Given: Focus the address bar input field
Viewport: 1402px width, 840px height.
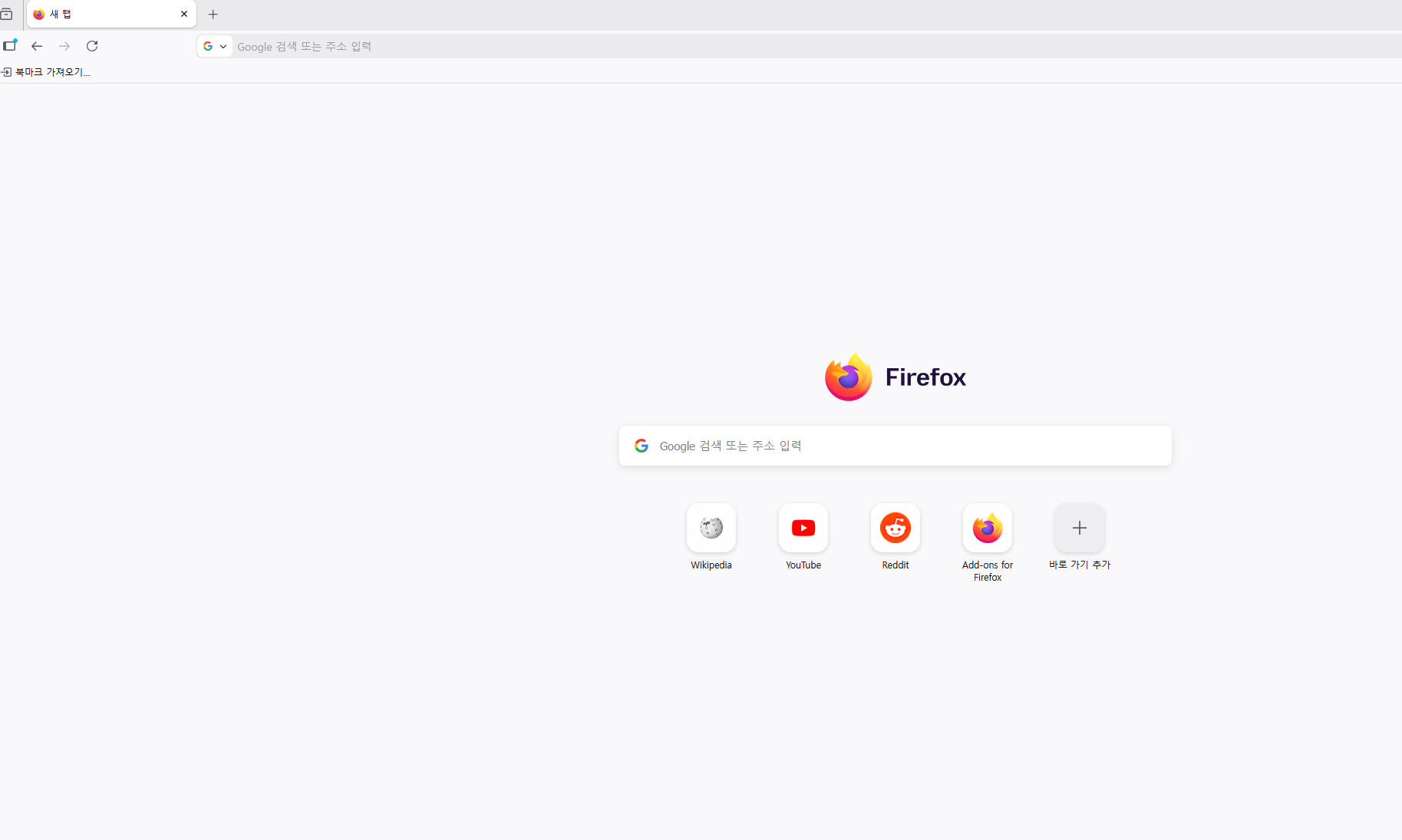Looking at the screenshot, I should click(817, 46).
